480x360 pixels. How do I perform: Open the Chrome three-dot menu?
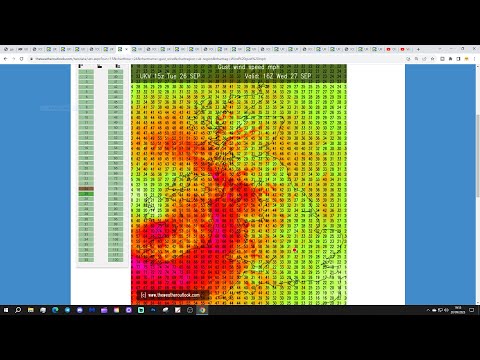point(474,59)
